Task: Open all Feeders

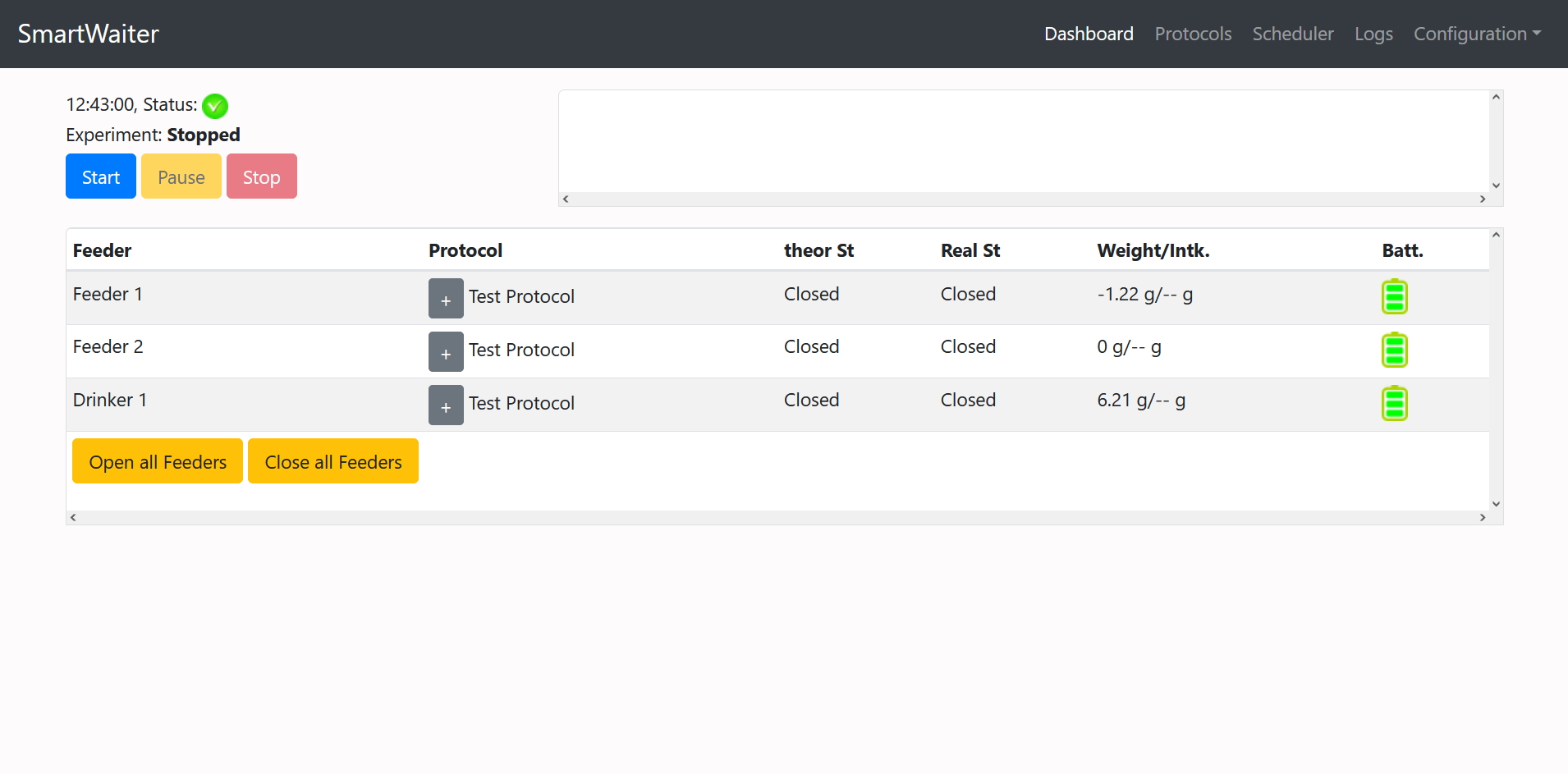Action: pos(158,461)
